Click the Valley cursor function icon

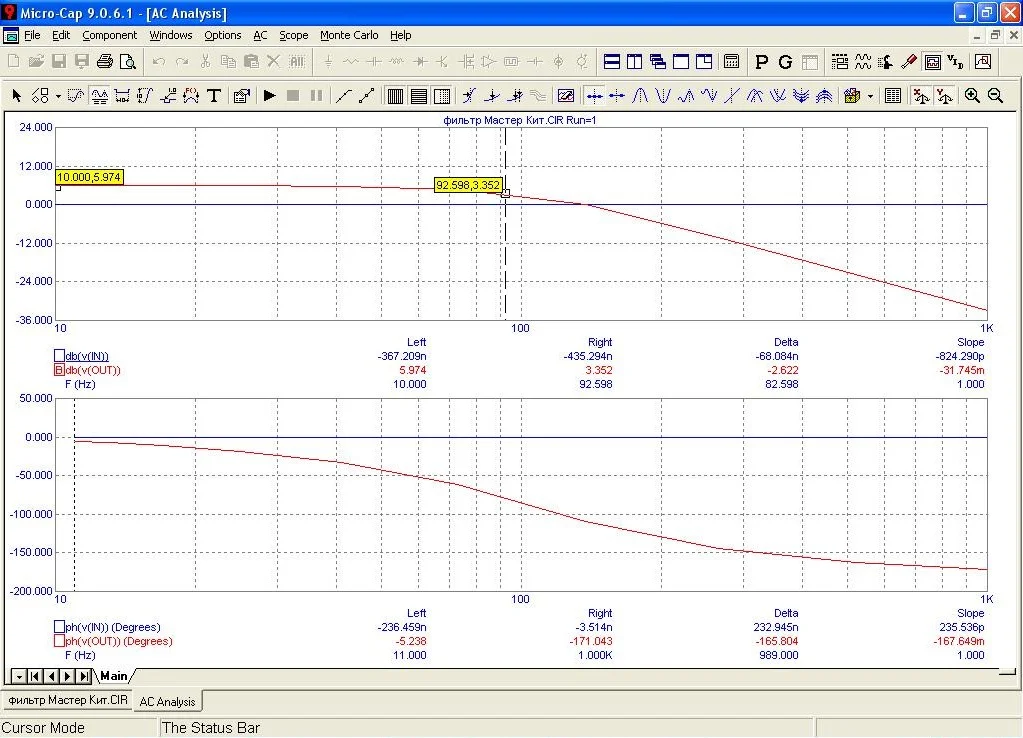point(663,96)
